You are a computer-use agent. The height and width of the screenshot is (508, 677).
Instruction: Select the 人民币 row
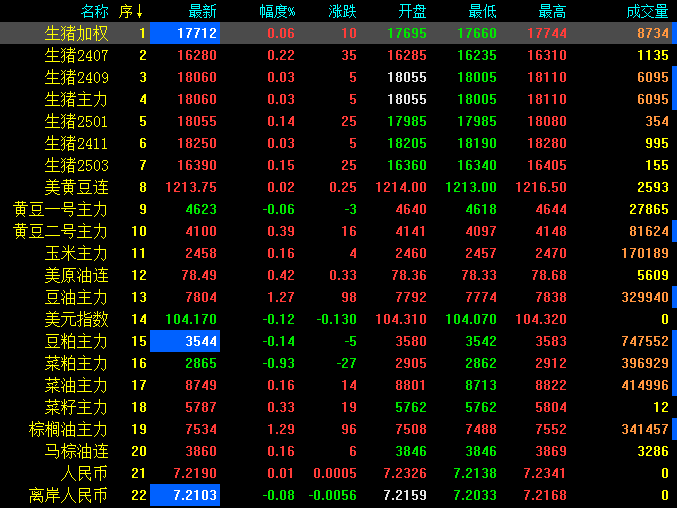[84, 473]
